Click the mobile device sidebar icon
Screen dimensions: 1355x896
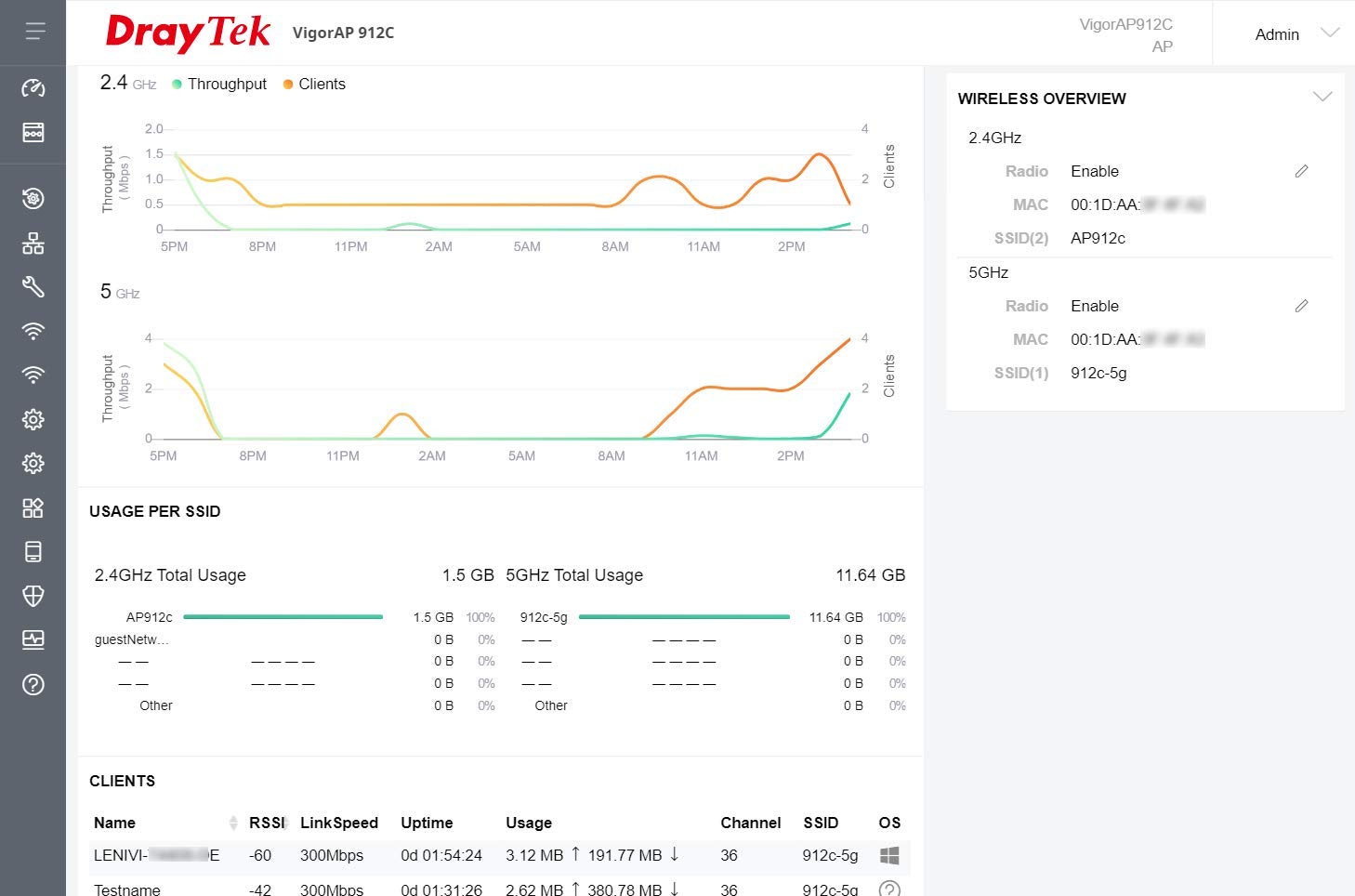tap(33, 552)
